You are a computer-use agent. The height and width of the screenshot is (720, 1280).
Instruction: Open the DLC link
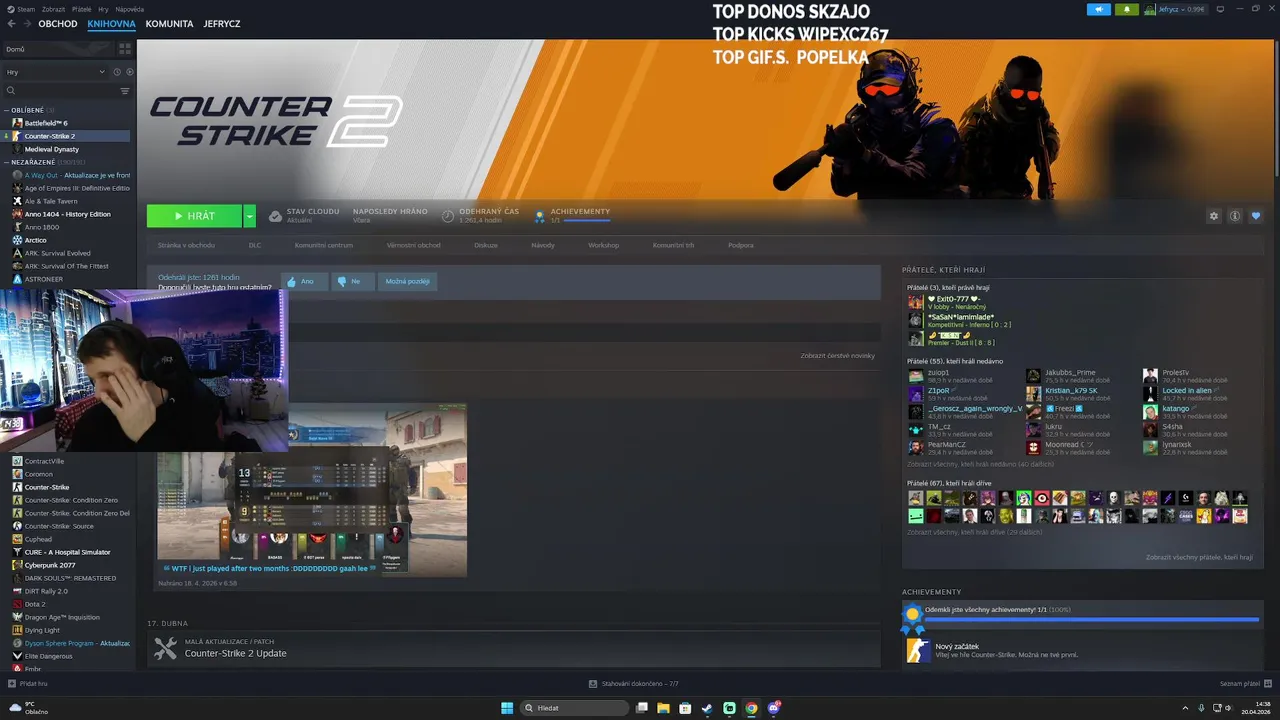[255, 245]
